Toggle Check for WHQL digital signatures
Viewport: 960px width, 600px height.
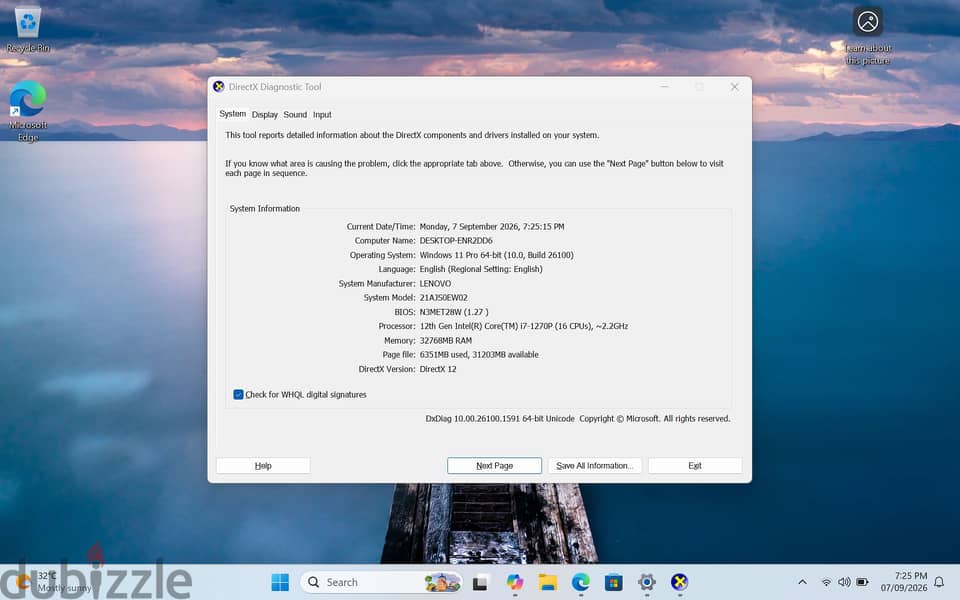(239, 394)
